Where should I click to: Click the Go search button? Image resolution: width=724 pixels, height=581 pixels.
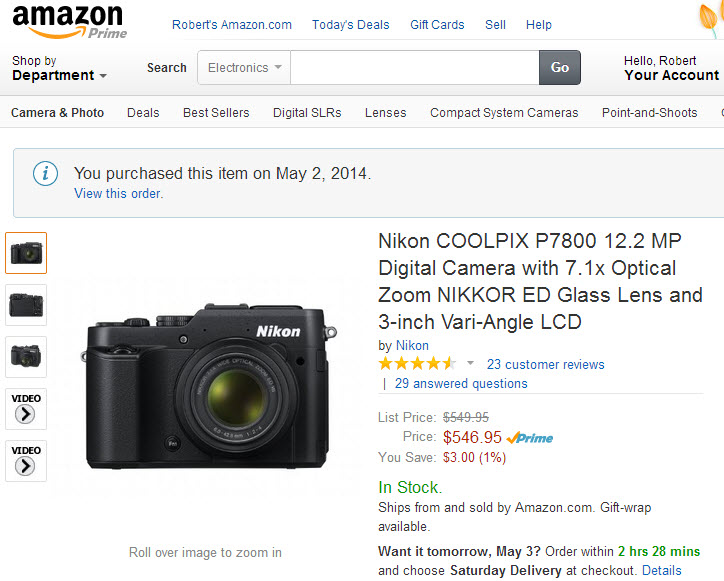[560, 68]
